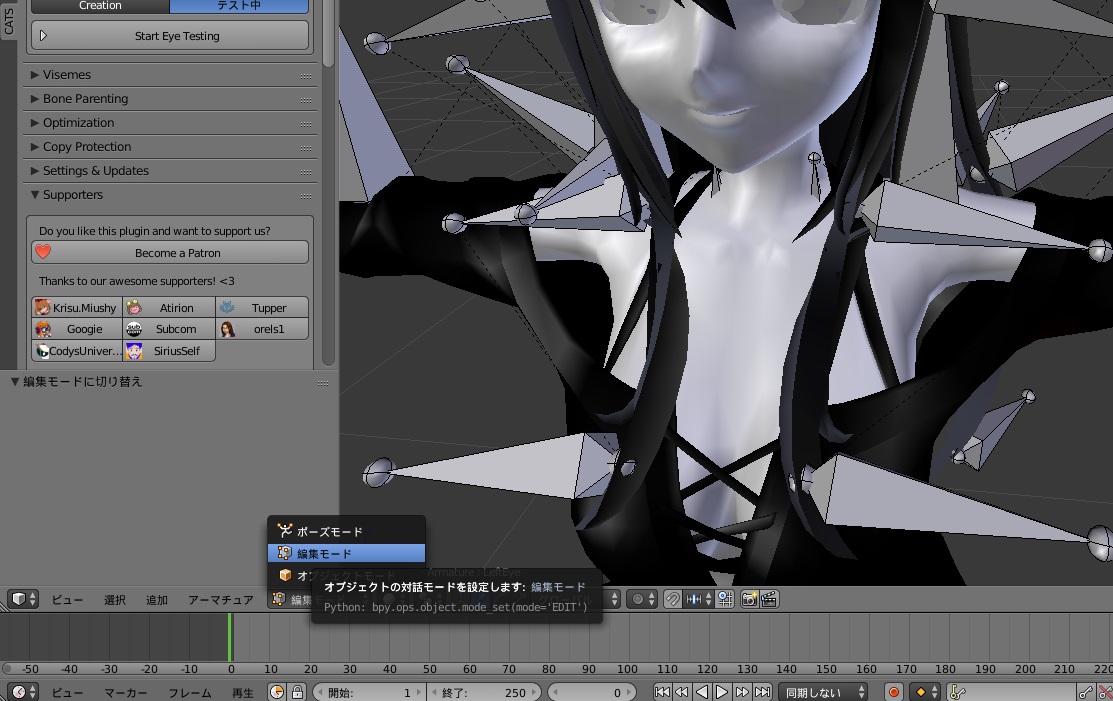
Task: Click the 終了 end frame field
Action: coord(484,692)
